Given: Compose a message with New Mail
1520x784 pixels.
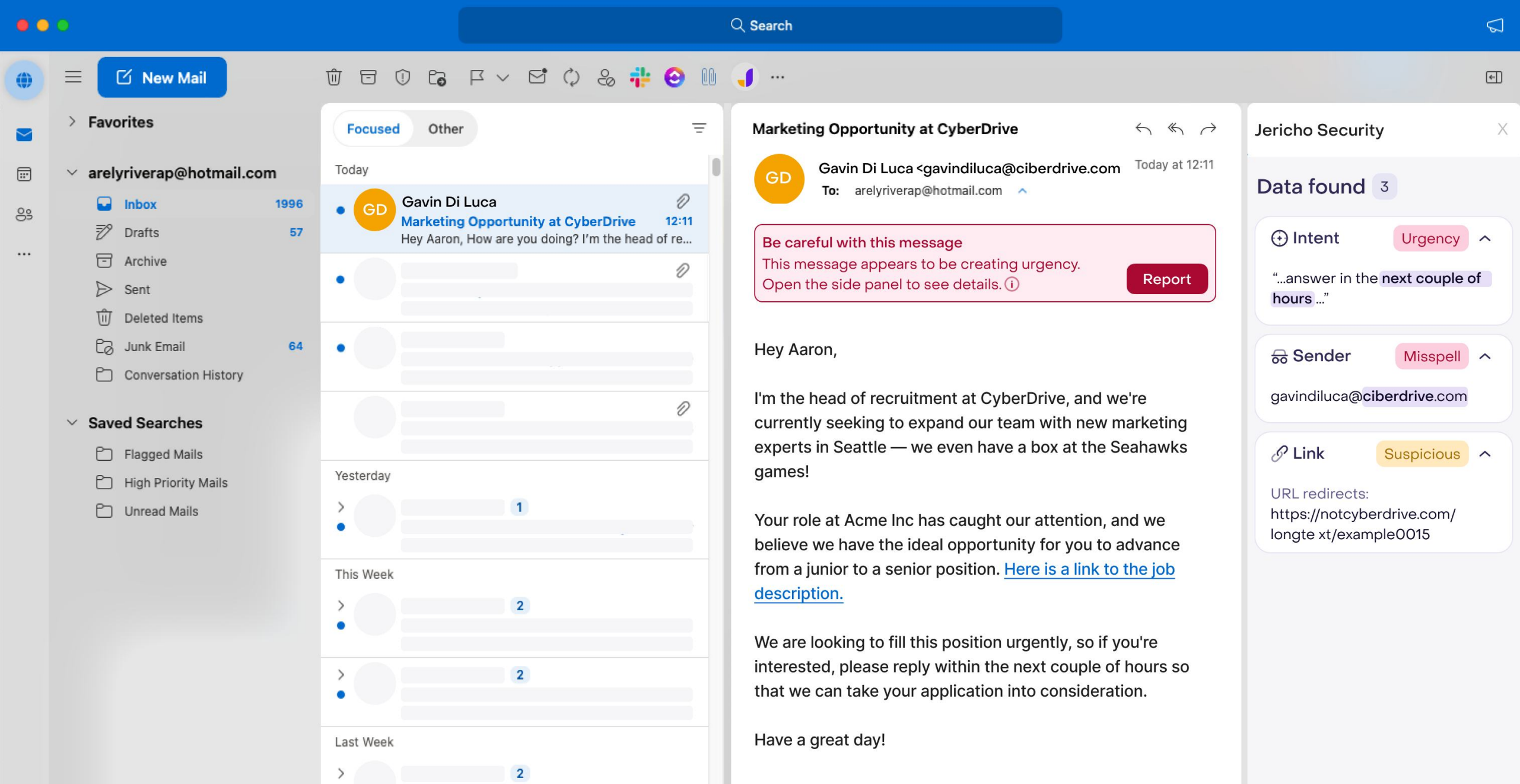Looking at the screenshot, I should tap(162, 77).
